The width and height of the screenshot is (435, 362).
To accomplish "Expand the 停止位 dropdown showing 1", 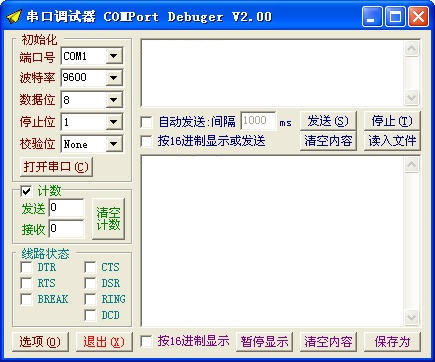I will pyautogui.click(x=114, y=122).
